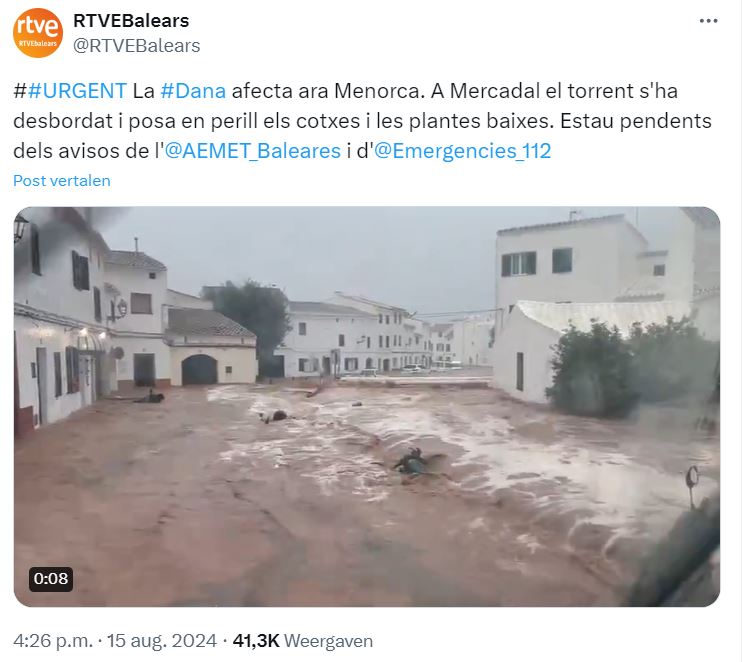Open the #Dana hashtag

(x=193, y=91)
